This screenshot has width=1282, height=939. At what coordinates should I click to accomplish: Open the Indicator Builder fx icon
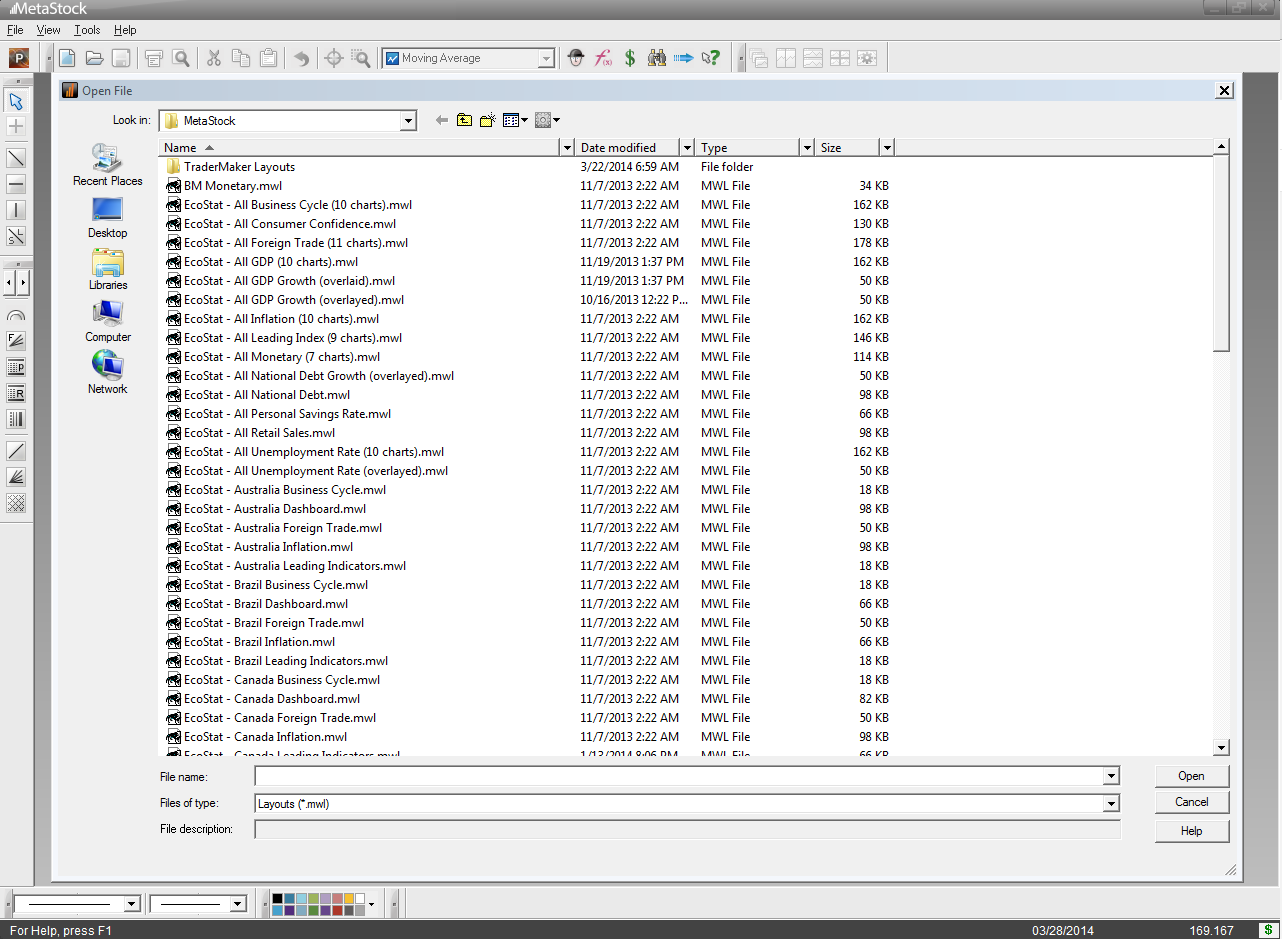603,58
